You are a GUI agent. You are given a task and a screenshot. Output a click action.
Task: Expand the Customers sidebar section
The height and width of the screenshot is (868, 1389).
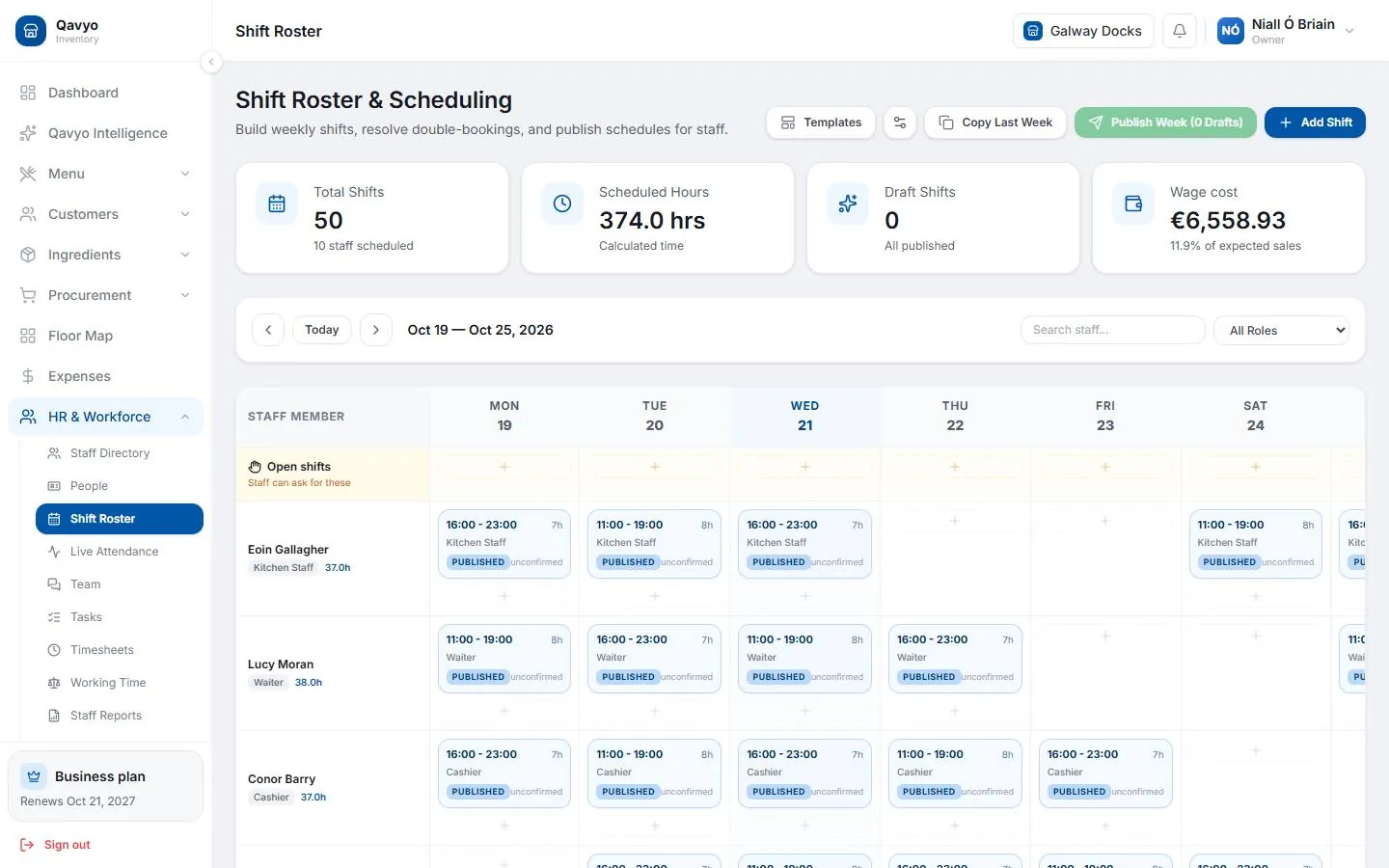pos(105,214)
